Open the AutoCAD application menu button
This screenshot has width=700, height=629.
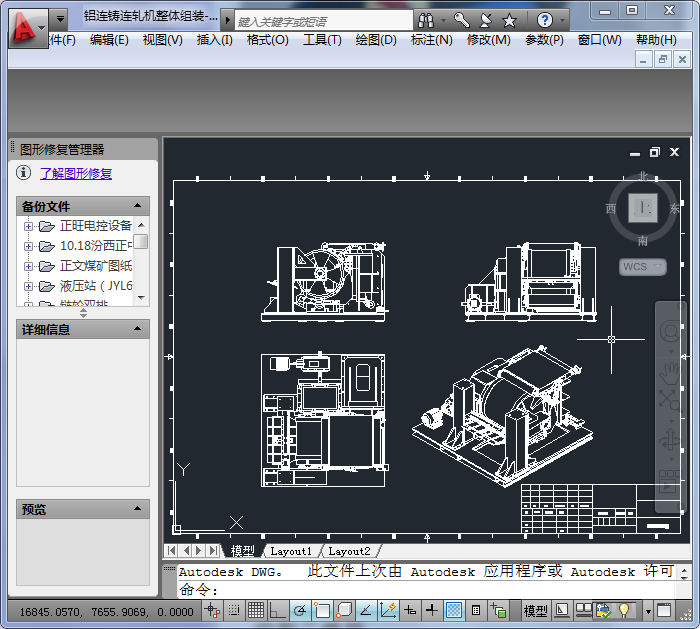pyautogui.click(x=28, y=25)
